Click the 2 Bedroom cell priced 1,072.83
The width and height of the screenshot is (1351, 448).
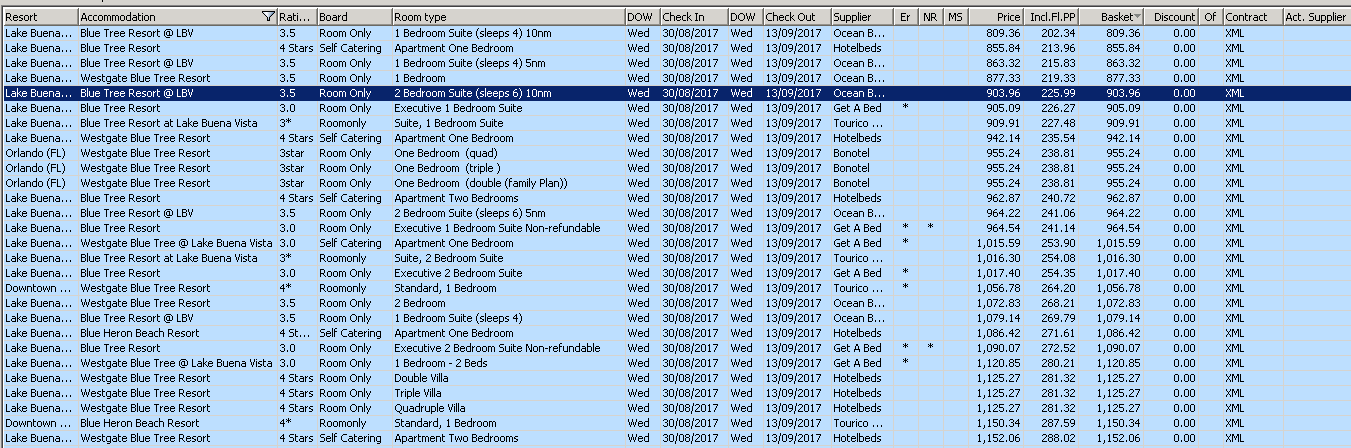[508, 303]
